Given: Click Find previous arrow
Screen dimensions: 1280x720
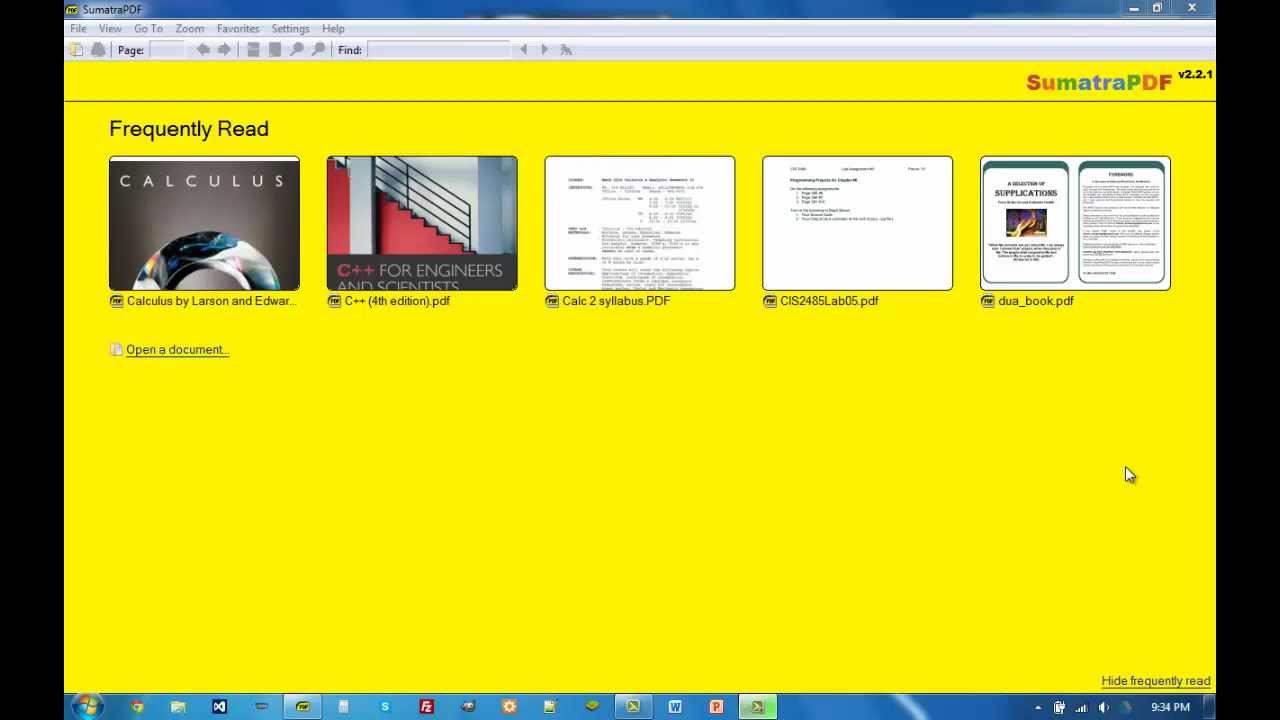Looking at the screenshot, I should pyautogui.click(x=523, y=50).
